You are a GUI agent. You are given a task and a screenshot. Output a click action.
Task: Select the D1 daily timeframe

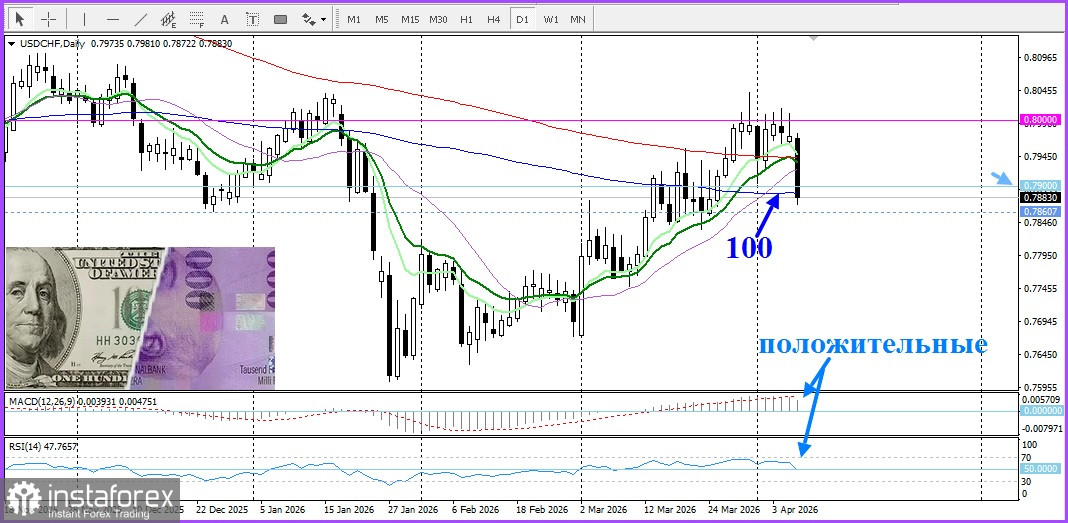522,19
